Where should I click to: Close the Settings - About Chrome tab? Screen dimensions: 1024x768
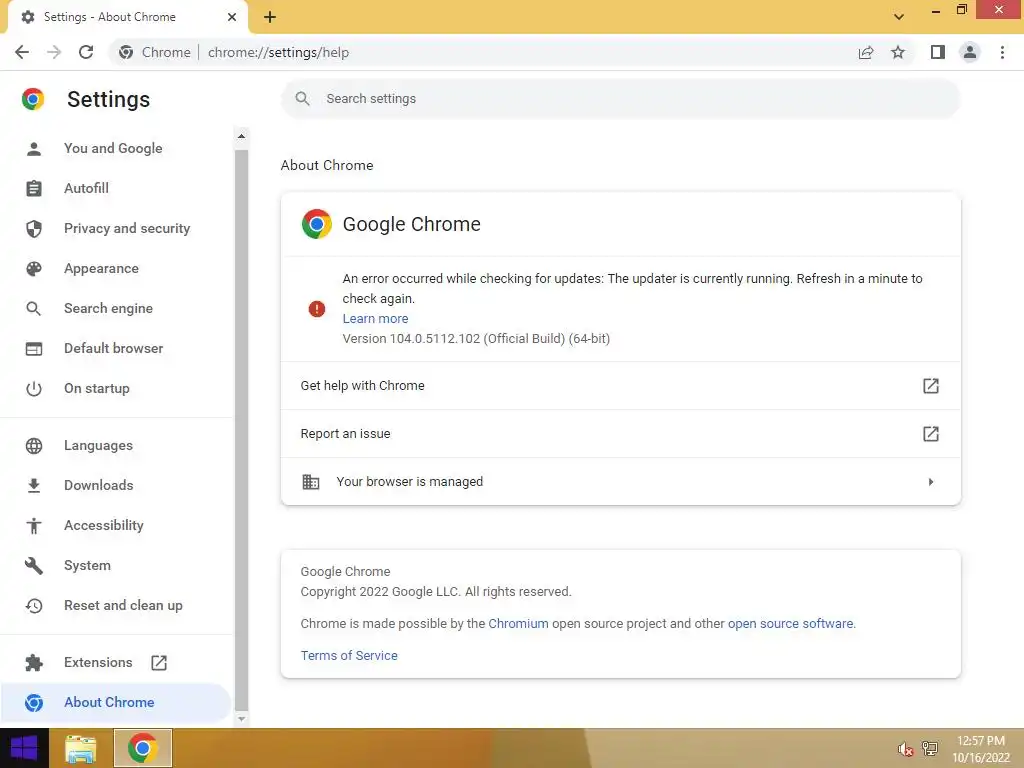(x=232, y=17)
